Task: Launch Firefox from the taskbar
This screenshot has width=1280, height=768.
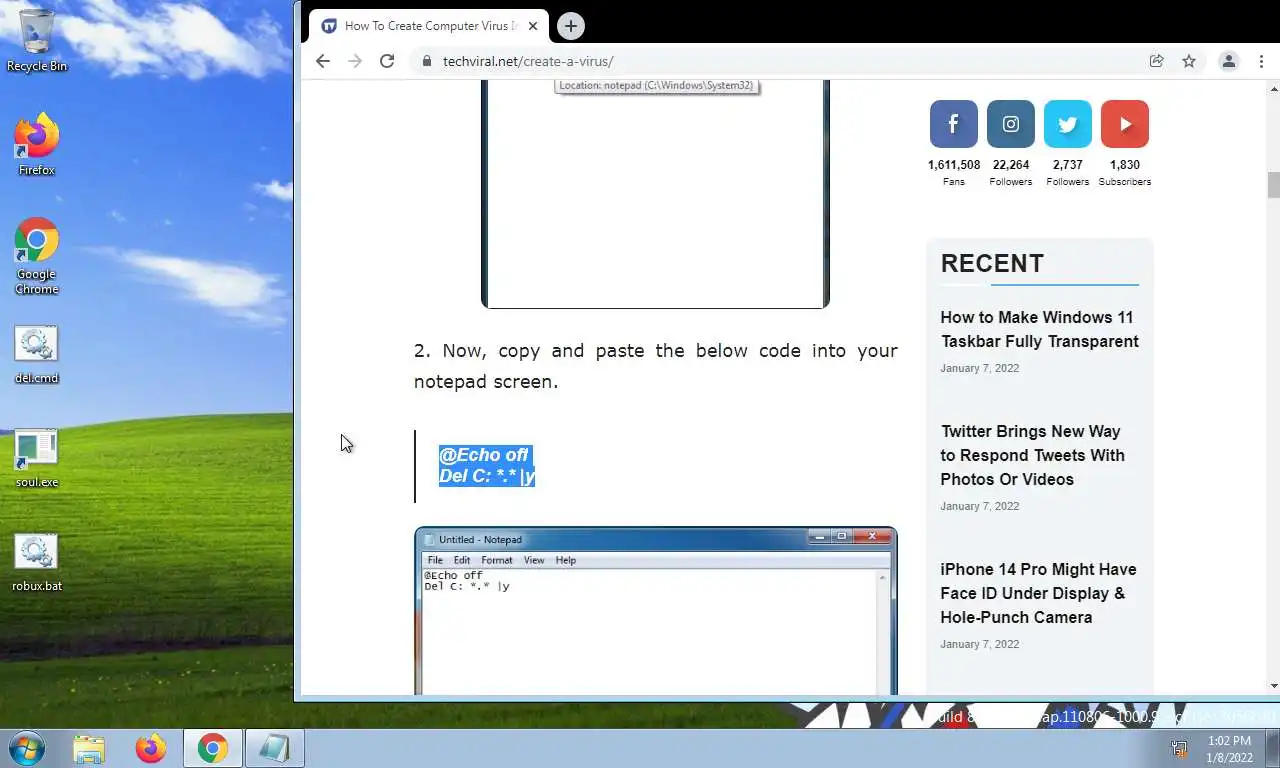Action: 151,748
